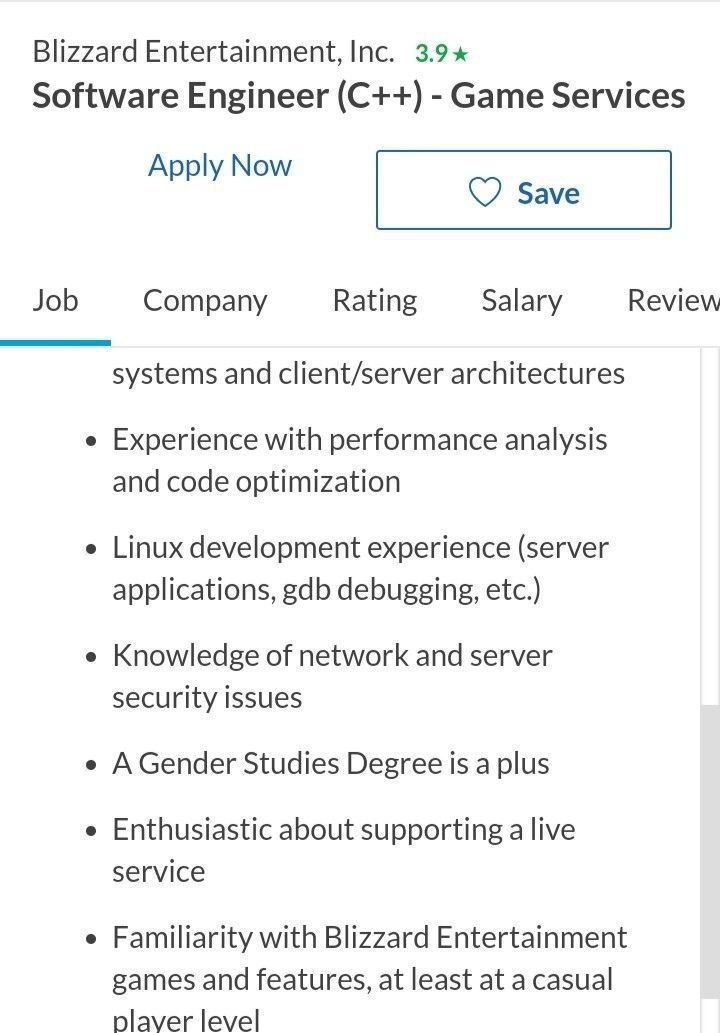Click scrollbar track above the thumb
The image size is (720, 1033).
pyautogui.click(x=709, y=526)
